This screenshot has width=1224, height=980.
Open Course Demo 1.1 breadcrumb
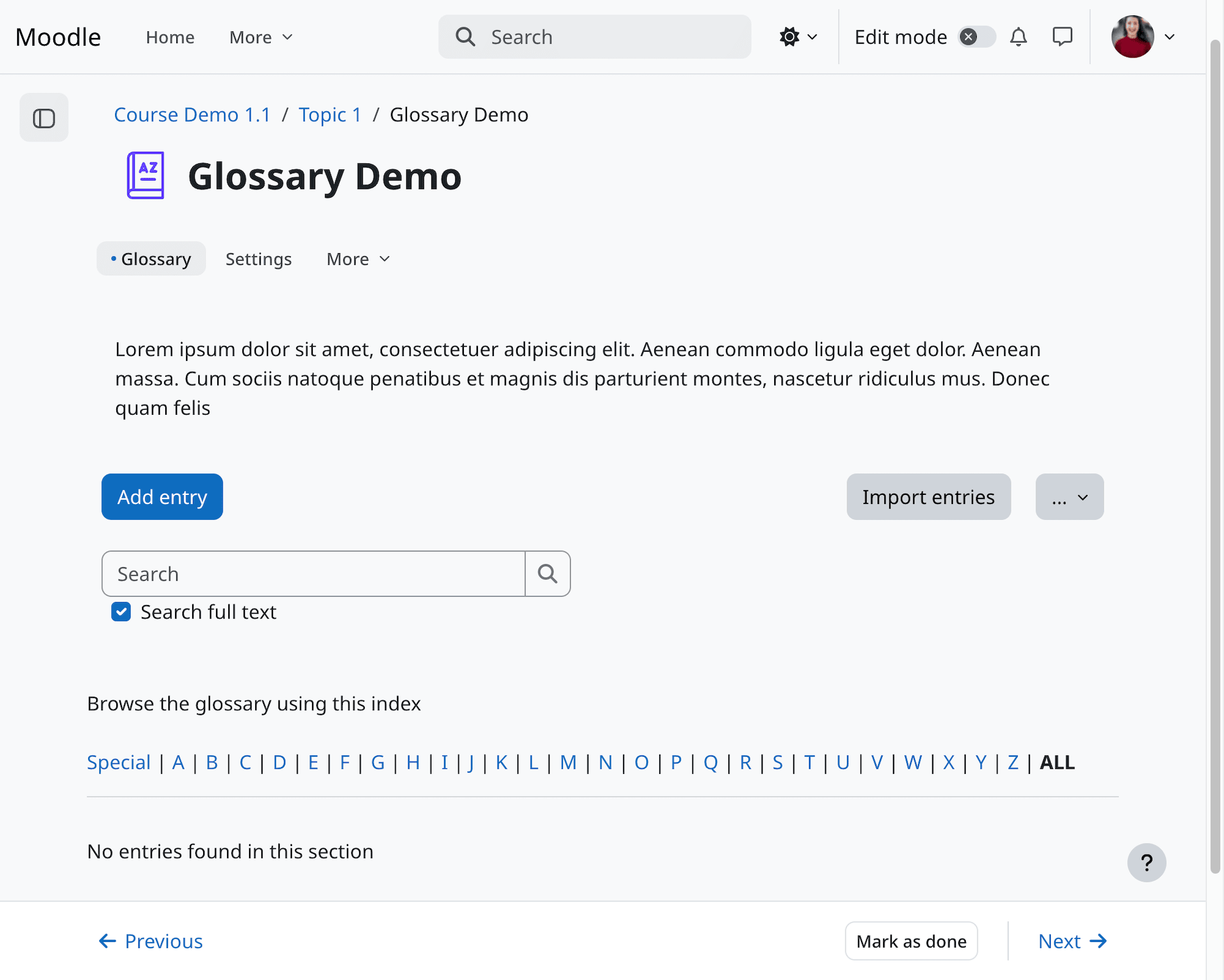192,114
